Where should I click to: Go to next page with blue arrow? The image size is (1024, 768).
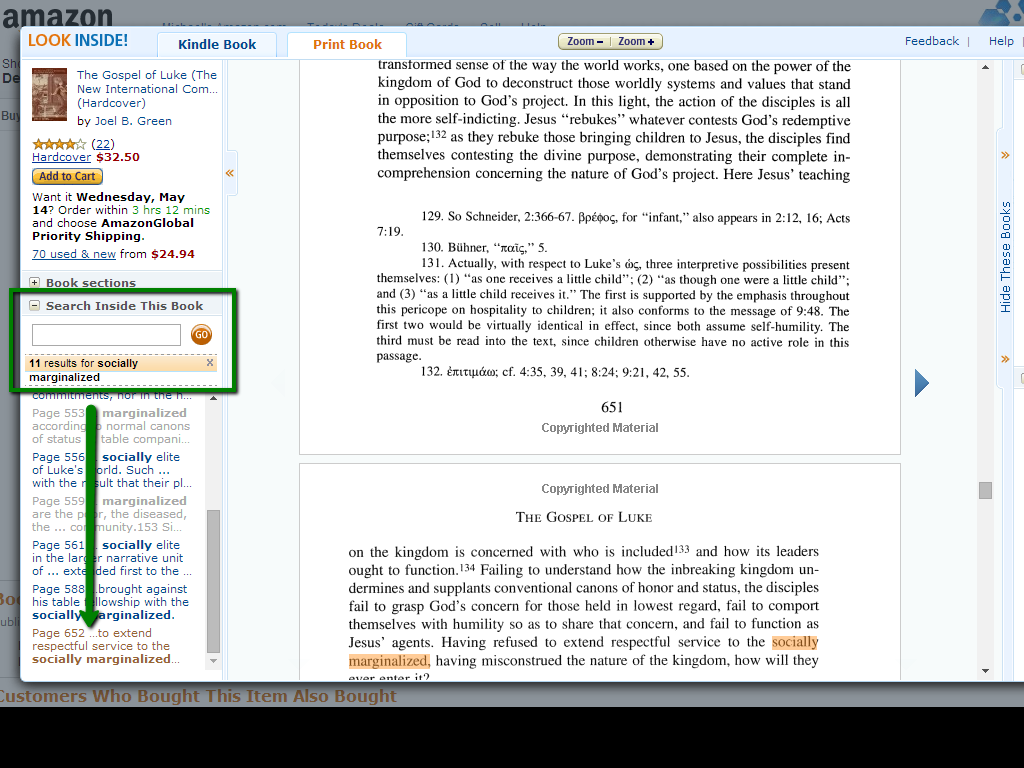tap(921, 383)
